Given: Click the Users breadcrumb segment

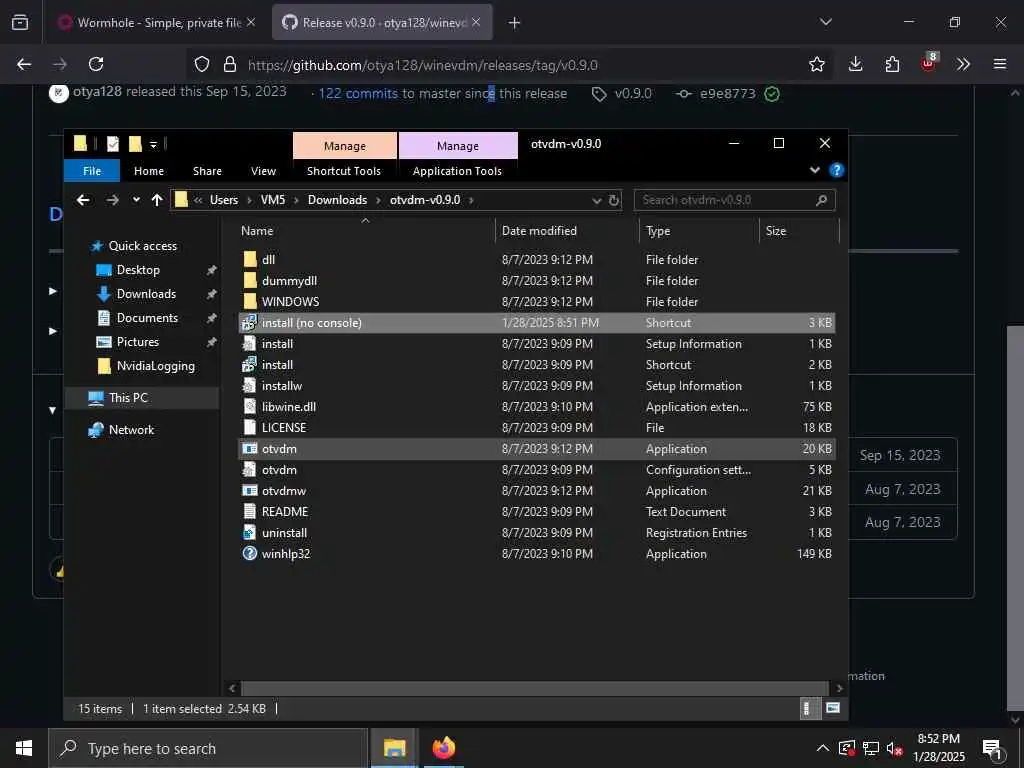Looking at the screenshot, I should point(224,200).
